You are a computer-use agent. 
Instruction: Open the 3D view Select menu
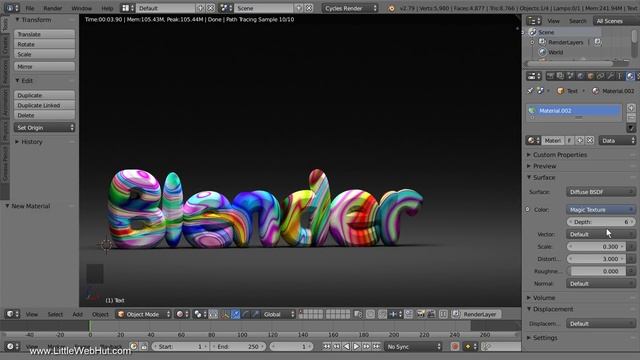(55, 314)
